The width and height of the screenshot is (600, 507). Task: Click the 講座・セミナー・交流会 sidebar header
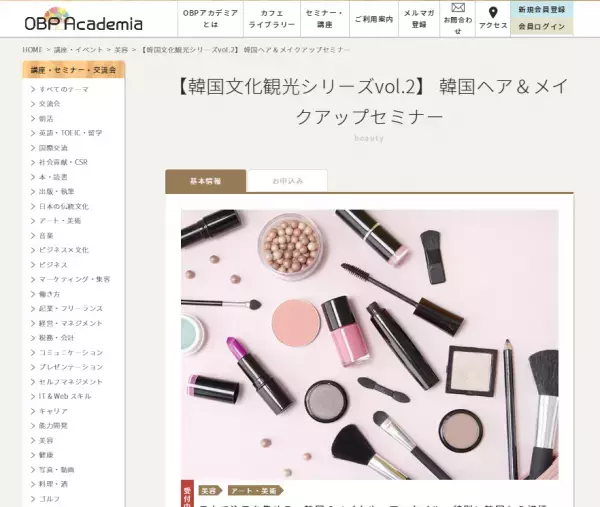[x=73, y=70]
